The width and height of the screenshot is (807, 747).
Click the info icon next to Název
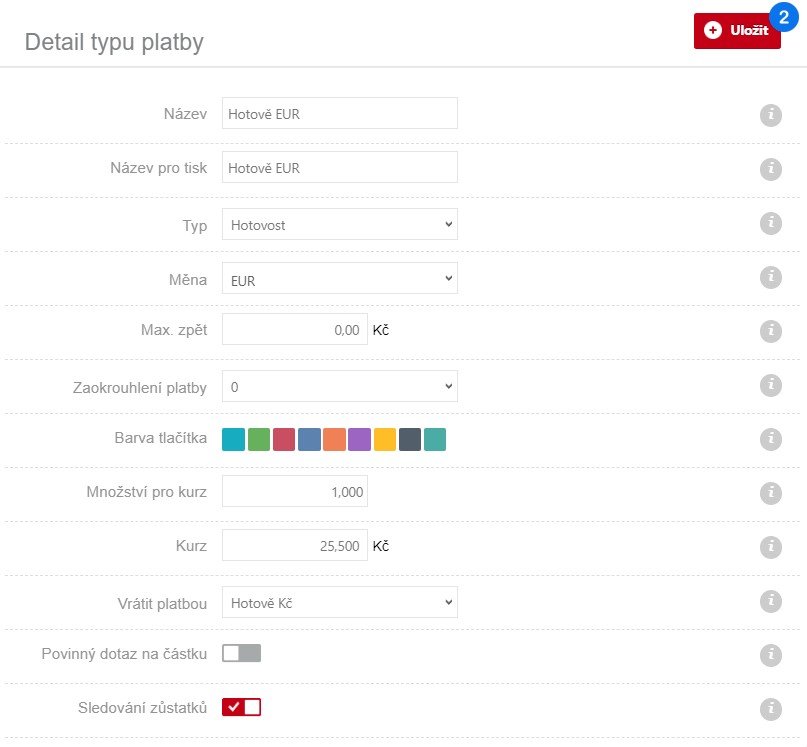point(770,115)
